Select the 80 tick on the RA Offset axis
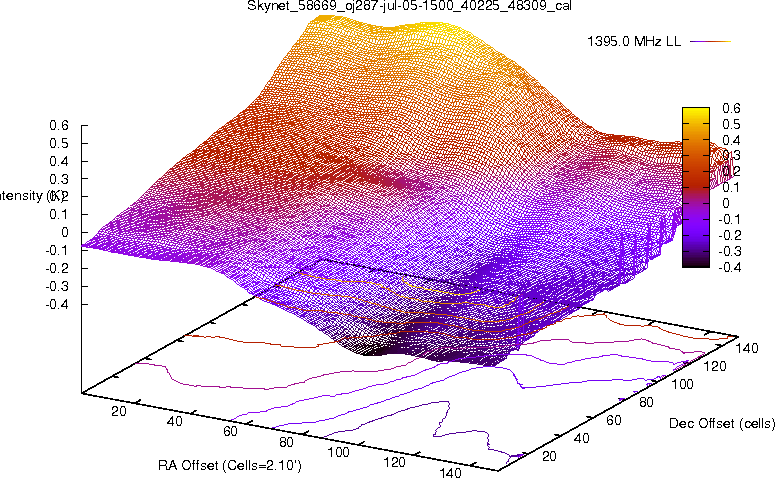The image size is (775, 478). (x=286, y=441)
